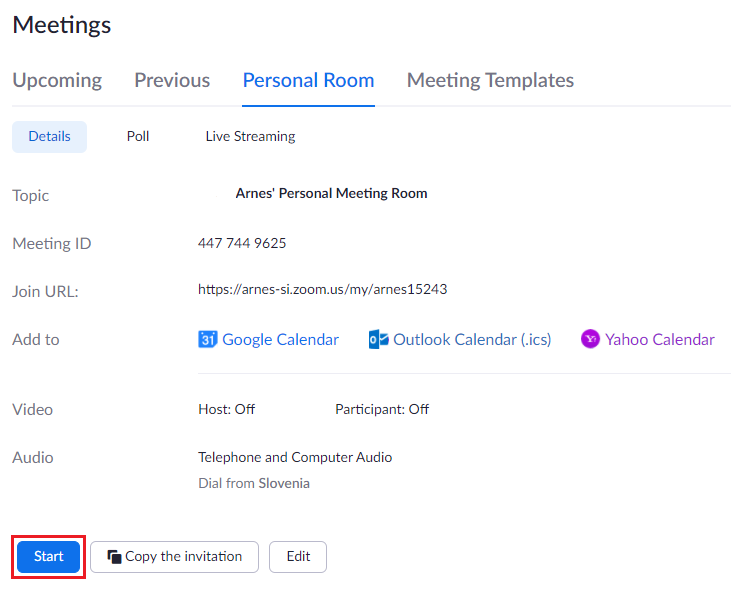This screenshot has width=731, height=591.
Task: Click Dial from Slovenia text
Action: (x=254, y=483)
